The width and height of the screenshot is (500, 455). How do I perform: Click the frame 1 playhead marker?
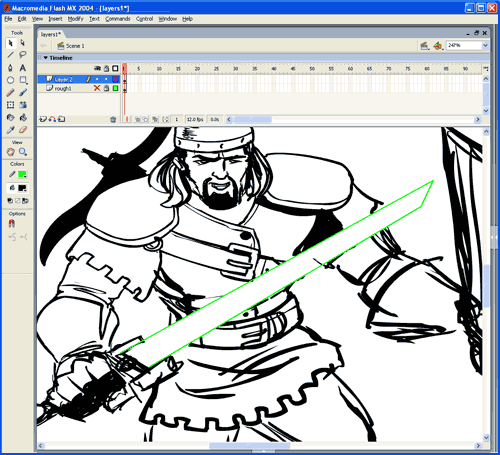pyautogui.click(x=125, y=69)
